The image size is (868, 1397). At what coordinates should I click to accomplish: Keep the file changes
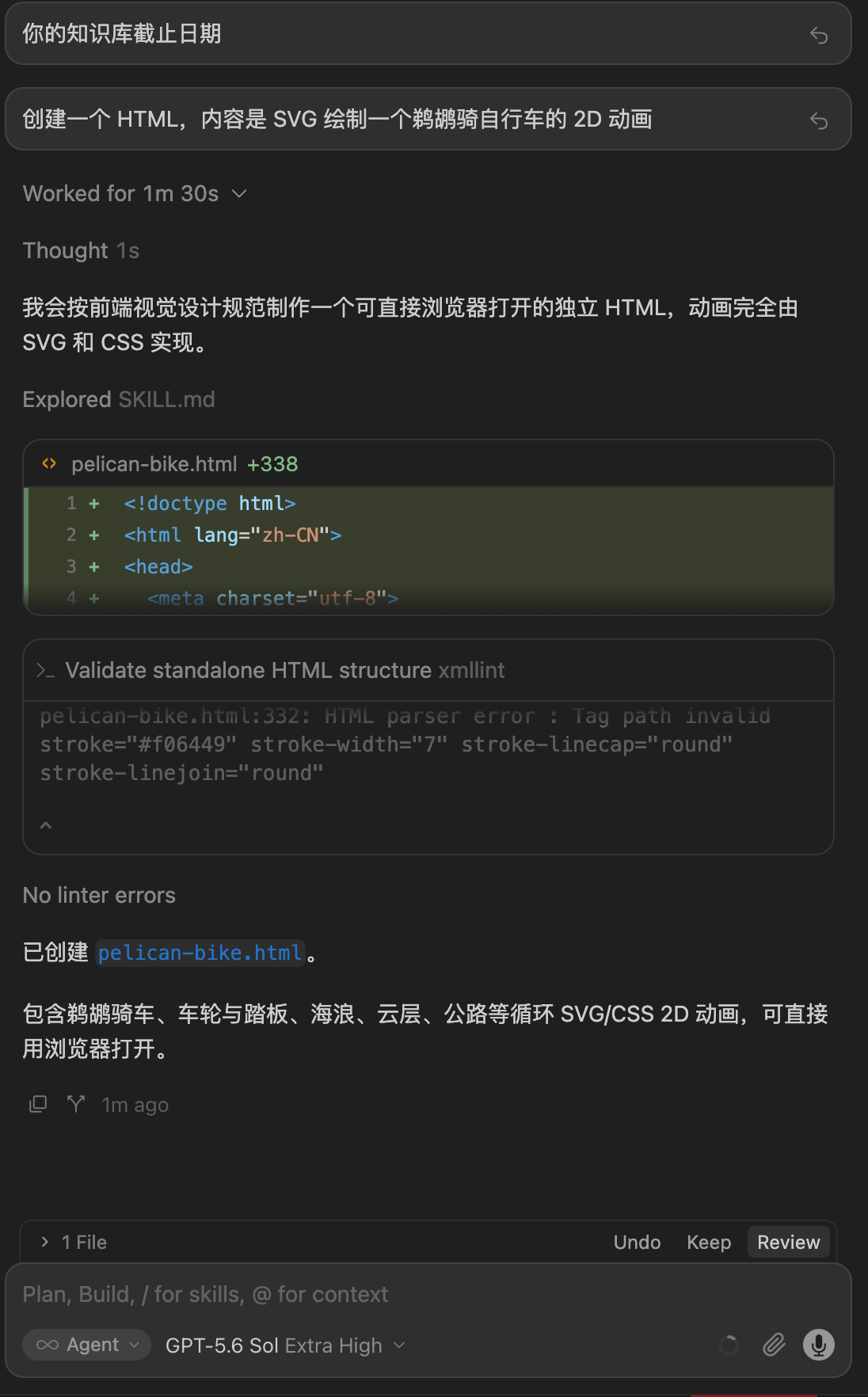(x=709, y=1242)
